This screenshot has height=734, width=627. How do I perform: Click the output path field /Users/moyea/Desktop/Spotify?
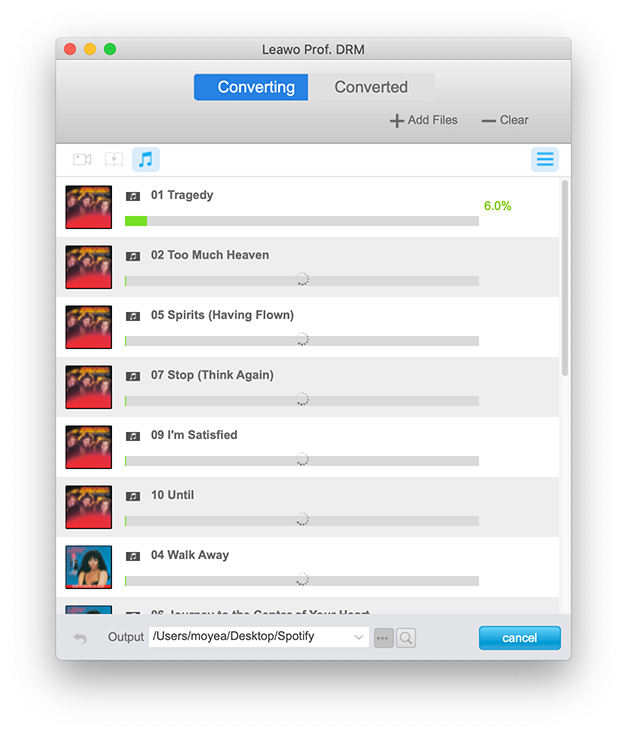click(248, 637)
